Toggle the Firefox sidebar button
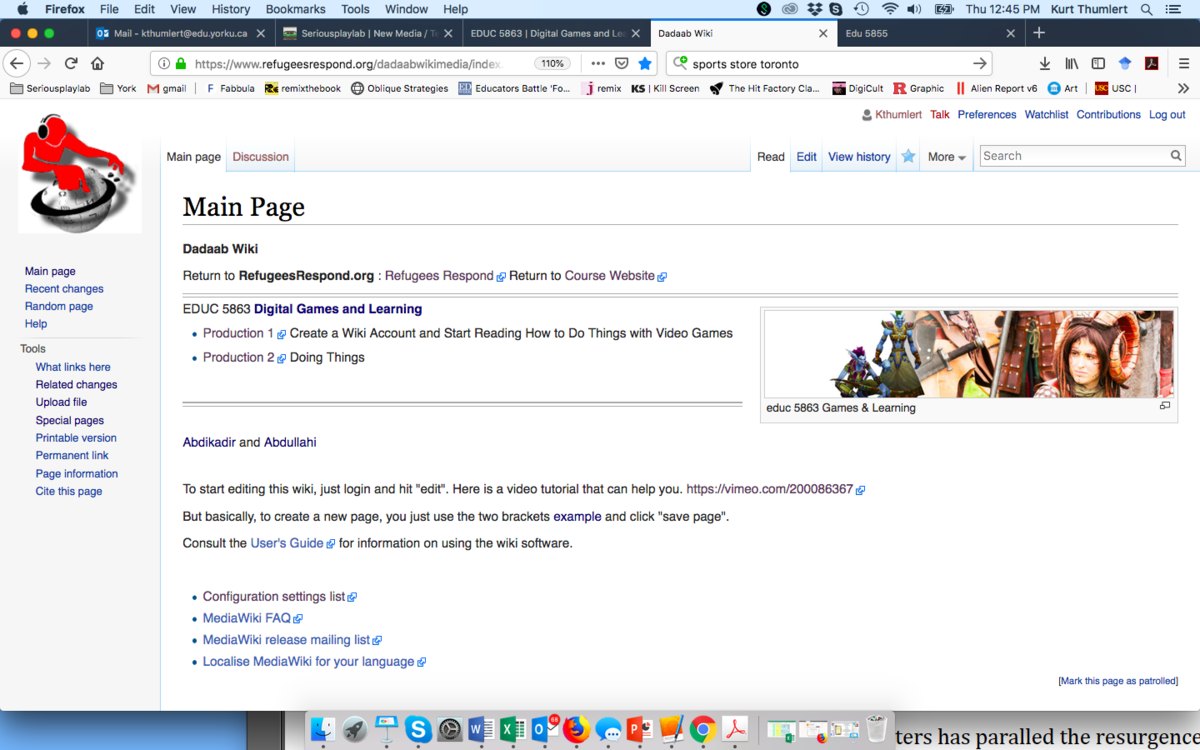Viewport: 1200px width, 750px height. click(x=1098, y=63)
